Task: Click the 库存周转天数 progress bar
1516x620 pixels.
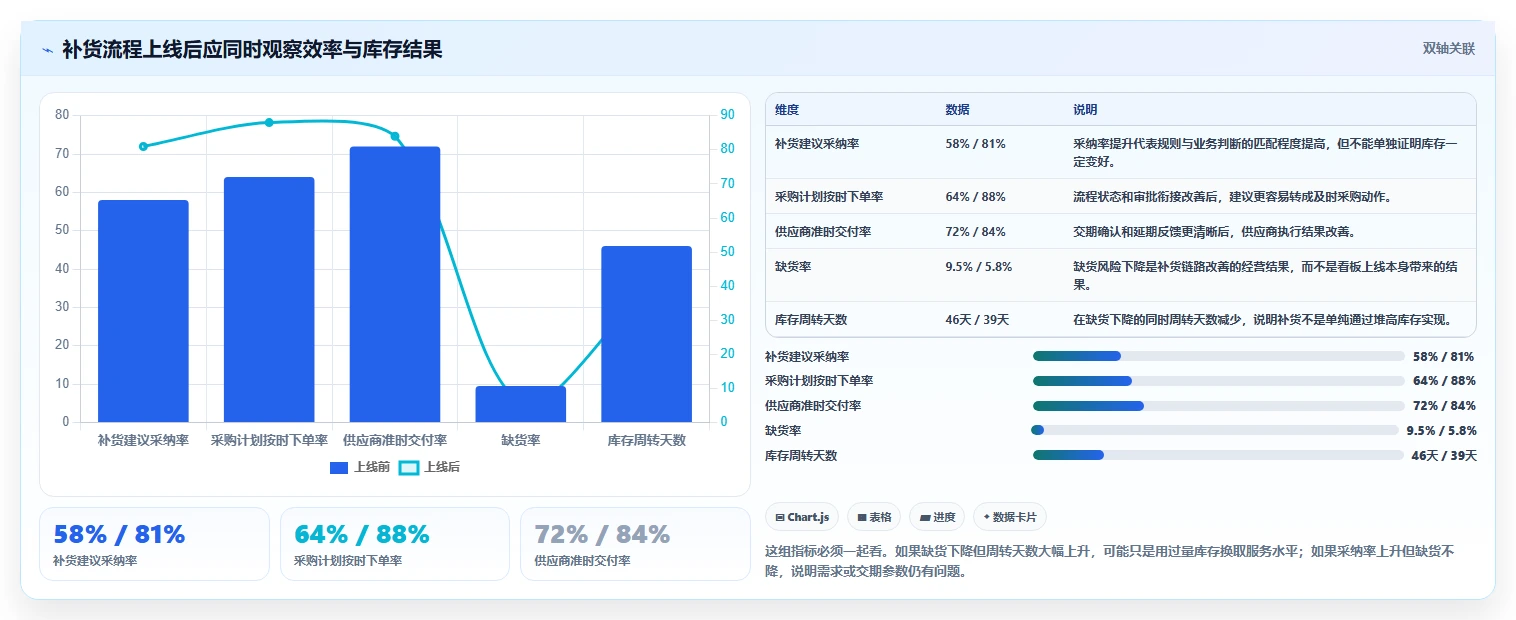Action: coord(1219,455)
